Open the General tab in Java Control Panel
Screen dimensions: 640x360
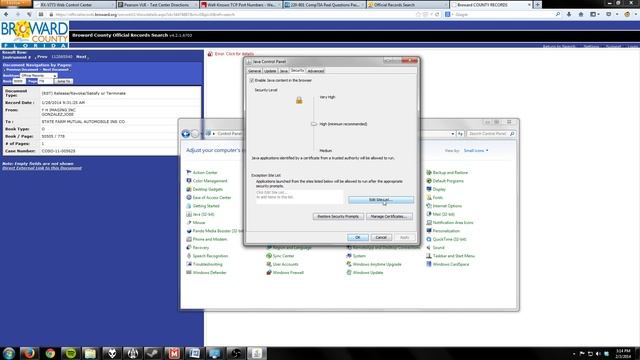pyautogui.click(x=254, y=71)
